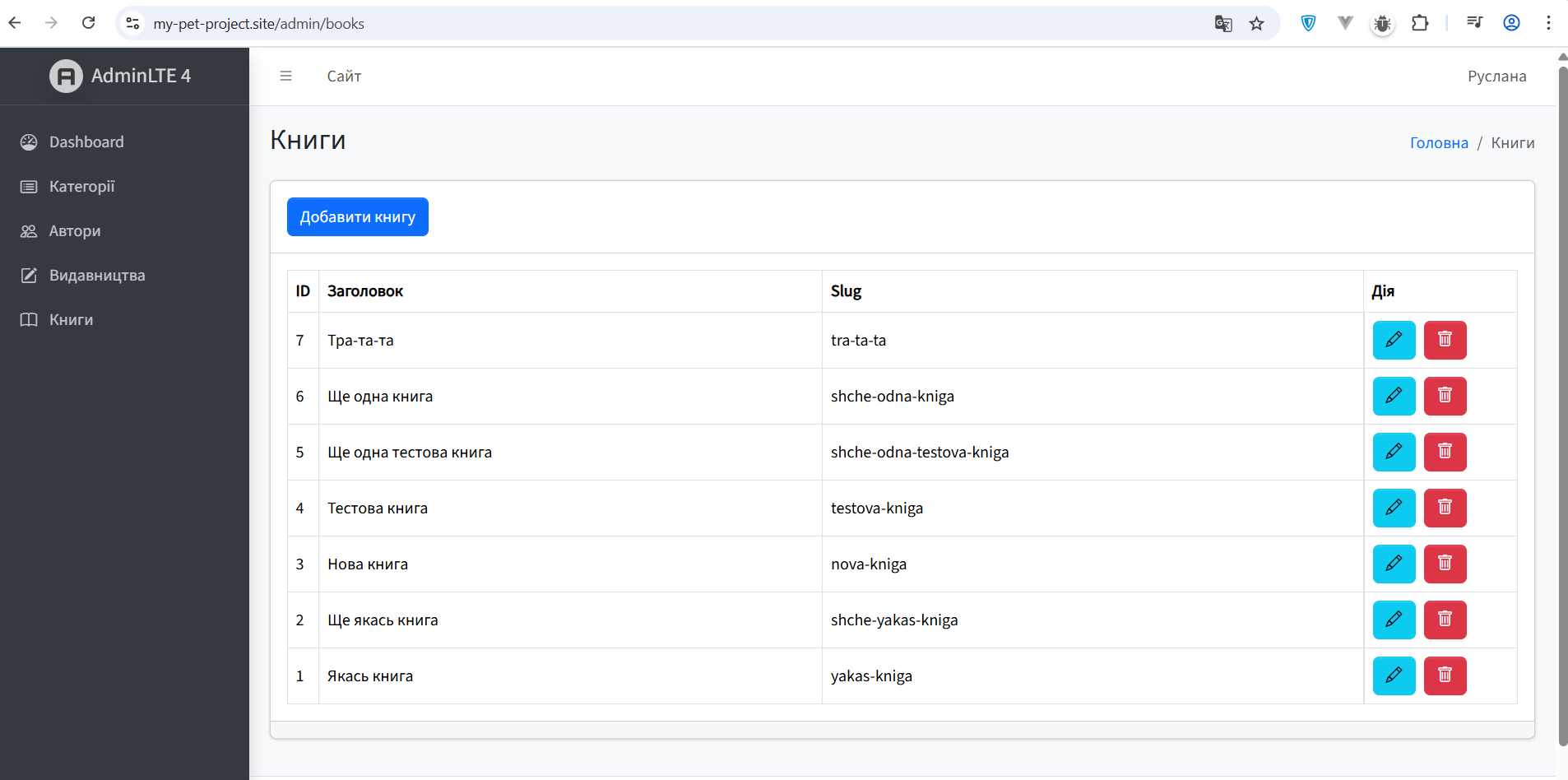1568x780 pixels.
Task: Toggle the sidebar with hamburger icon
Action: [285, 76]
